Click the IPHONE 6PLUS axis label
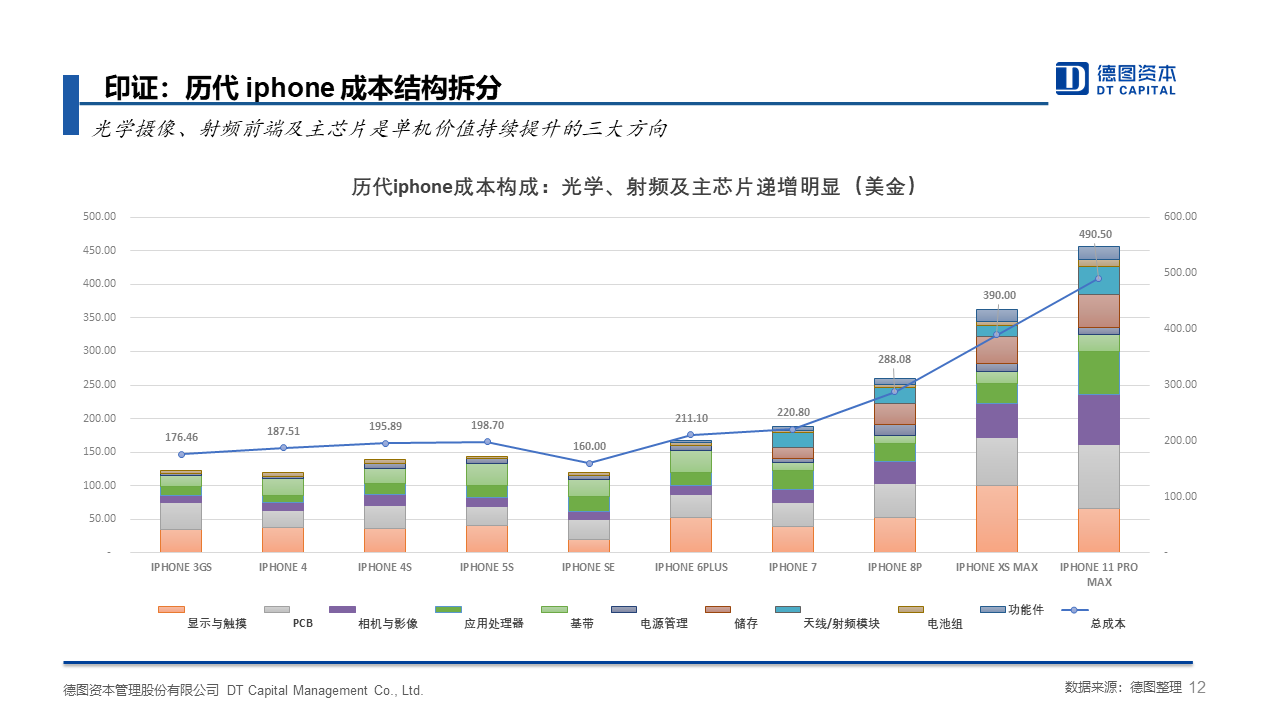1280x720 pixels. click(x=691, y=567)
